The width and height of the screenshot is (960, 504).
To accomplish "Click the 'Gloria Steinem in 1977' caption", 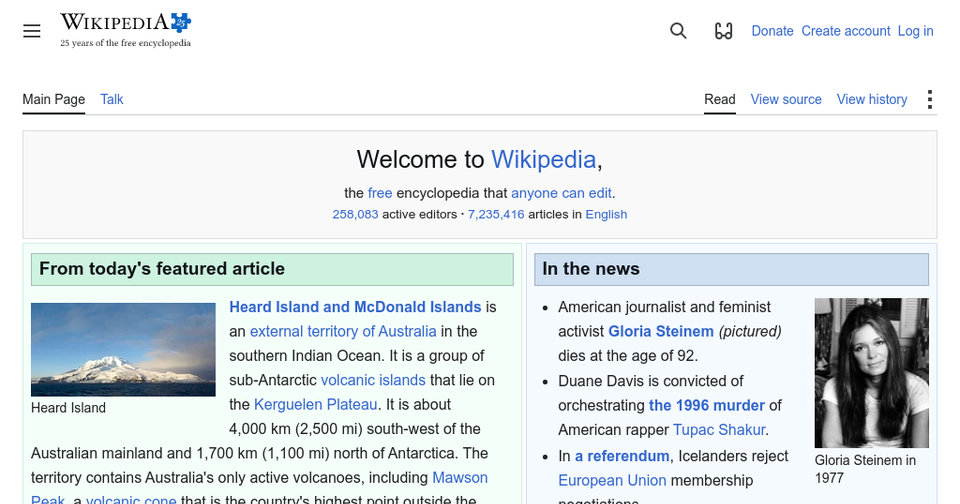I will point(865,469).
